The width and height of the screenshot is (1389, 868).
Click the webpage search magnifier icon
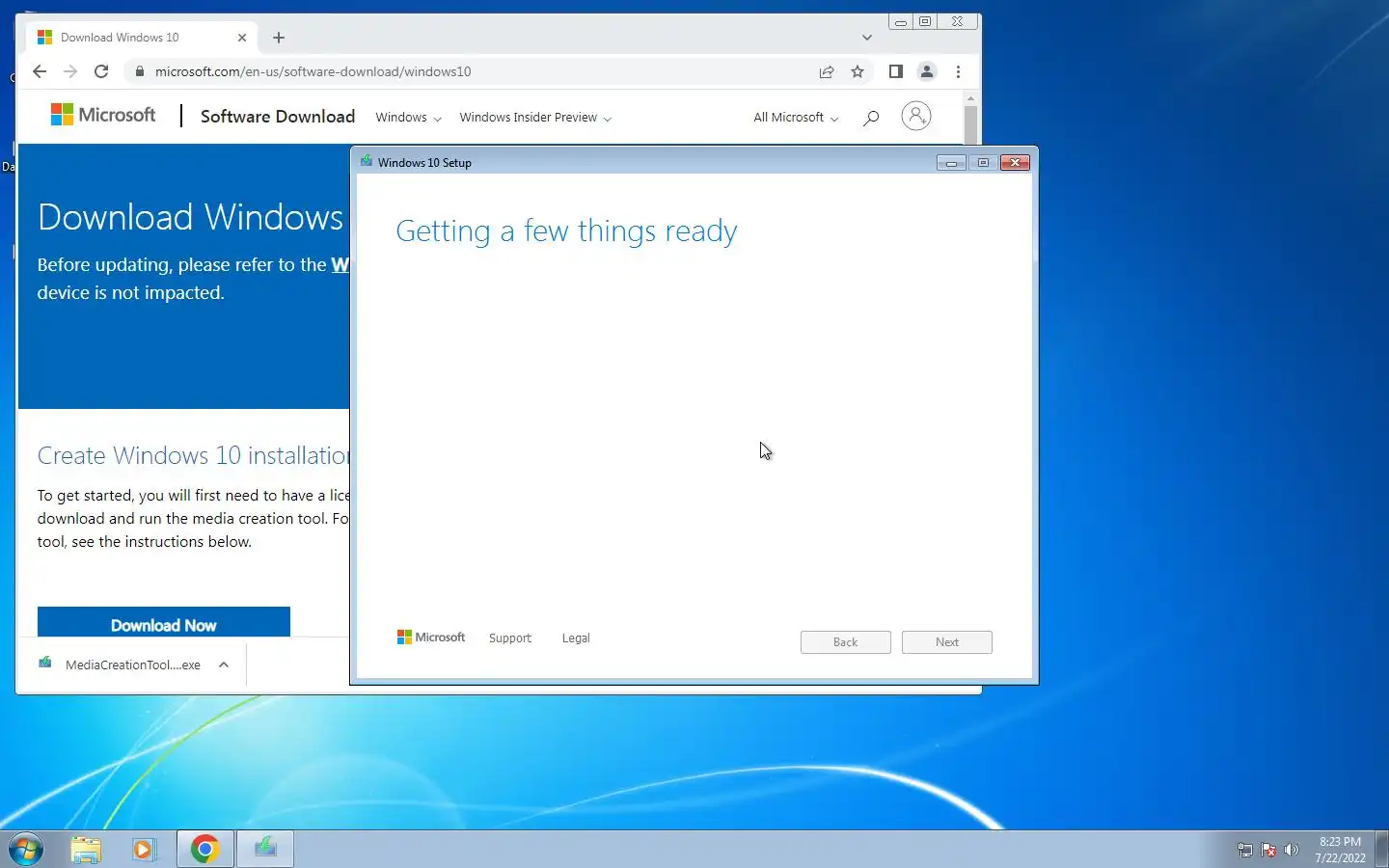871,118
